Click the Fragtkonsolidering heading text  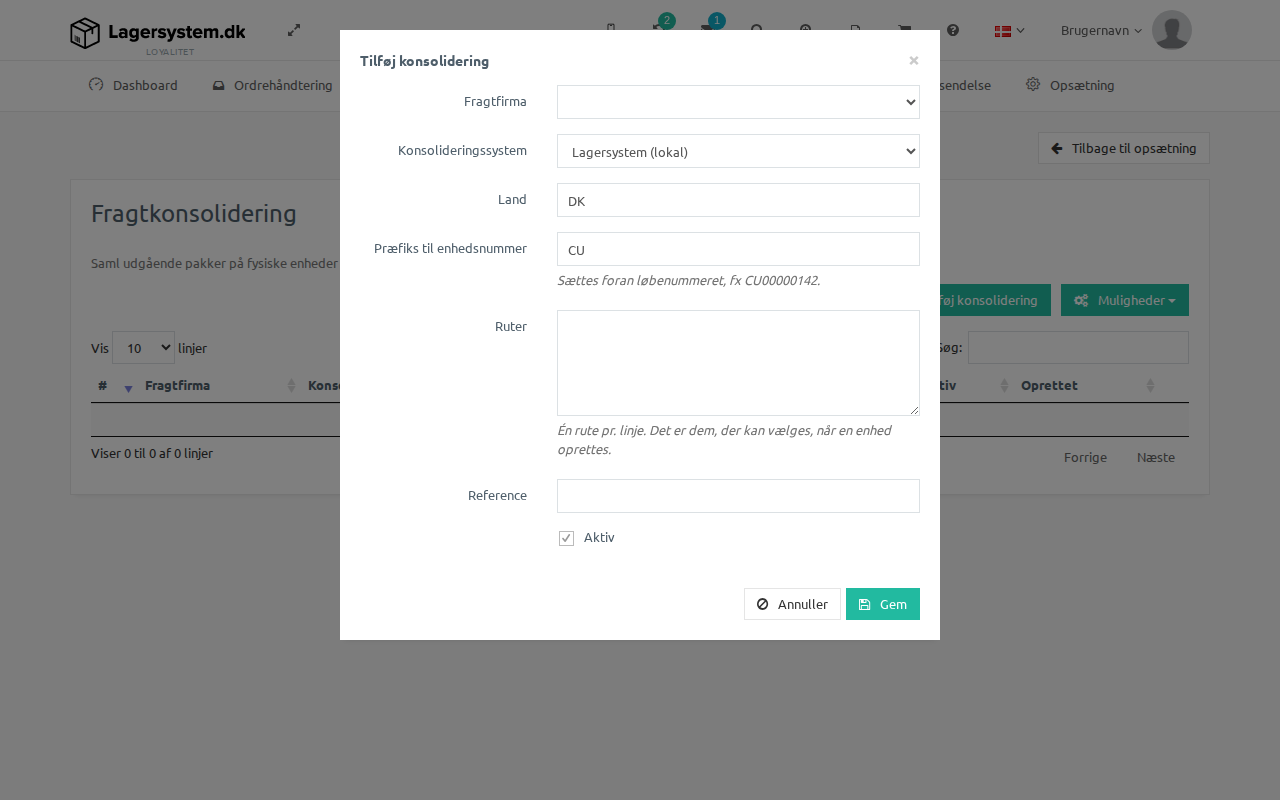[x=194, y=214]
